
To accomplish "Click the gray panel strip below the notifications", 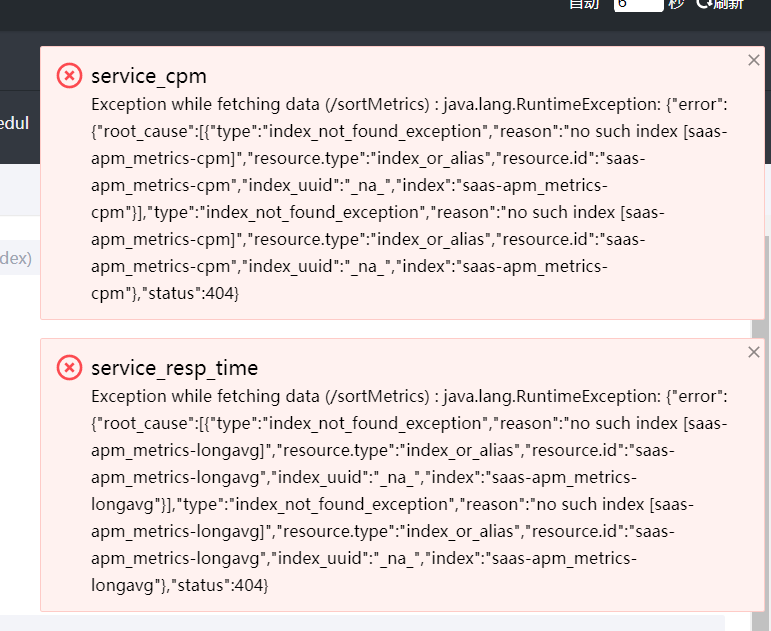I will click(362, 623).
